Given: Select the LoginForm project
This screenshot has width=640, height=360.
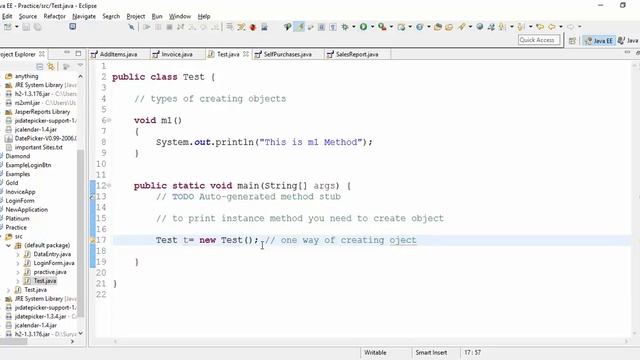Looking at the screenshot, I should point(20,201).
